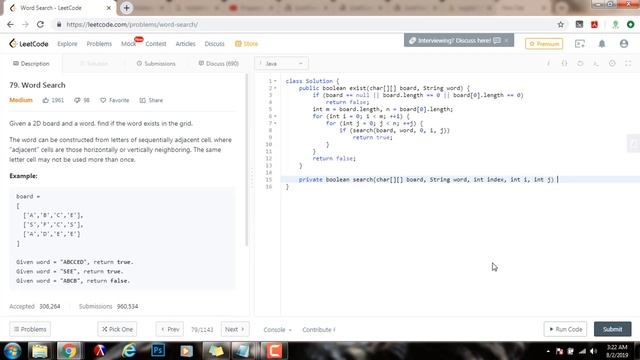This screenshot has width=640, height=360.
Task: Click description panel scrollbar
Action: click(x=247, y=160)
